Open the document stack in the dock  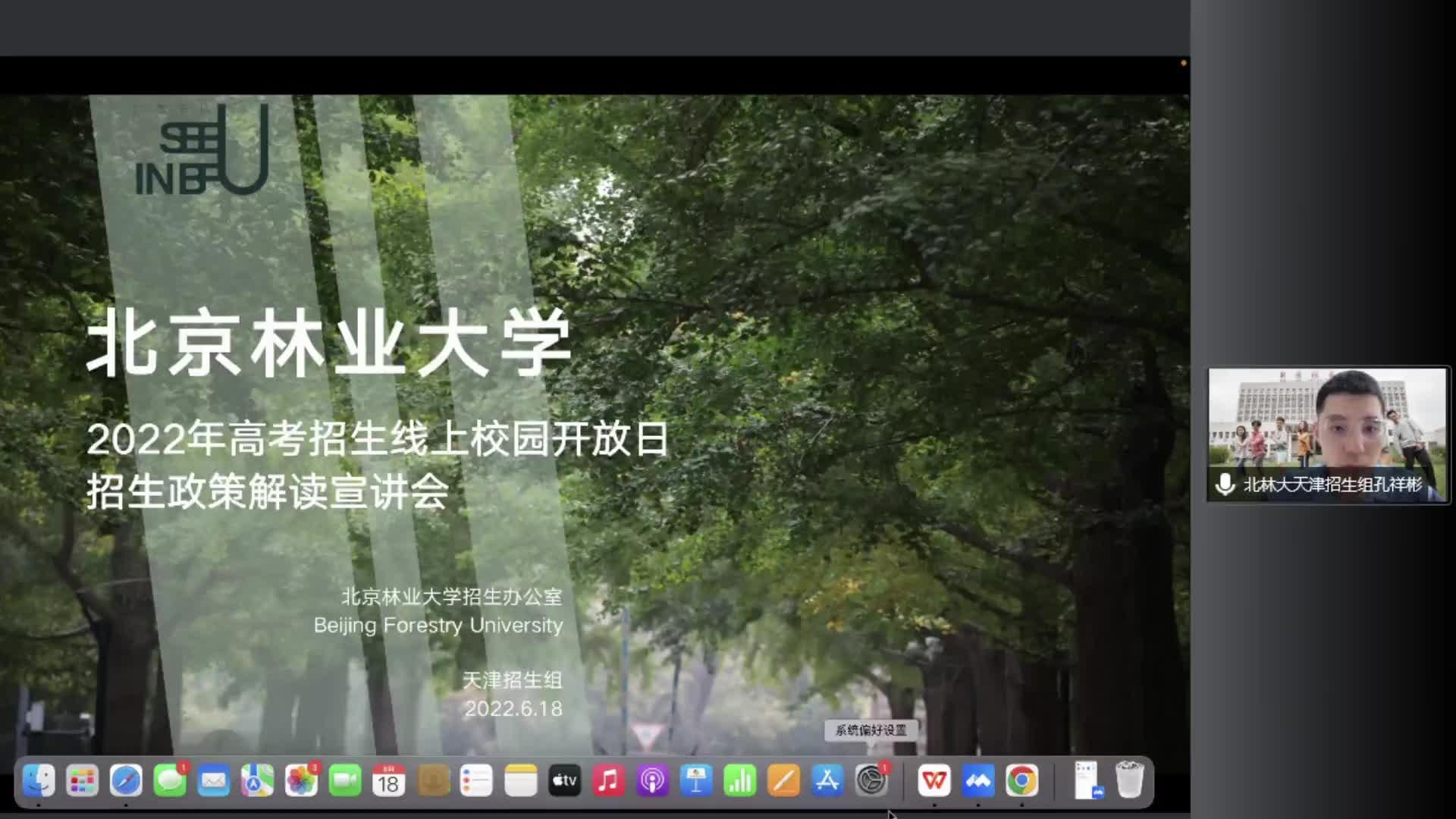pos(1087,780)
